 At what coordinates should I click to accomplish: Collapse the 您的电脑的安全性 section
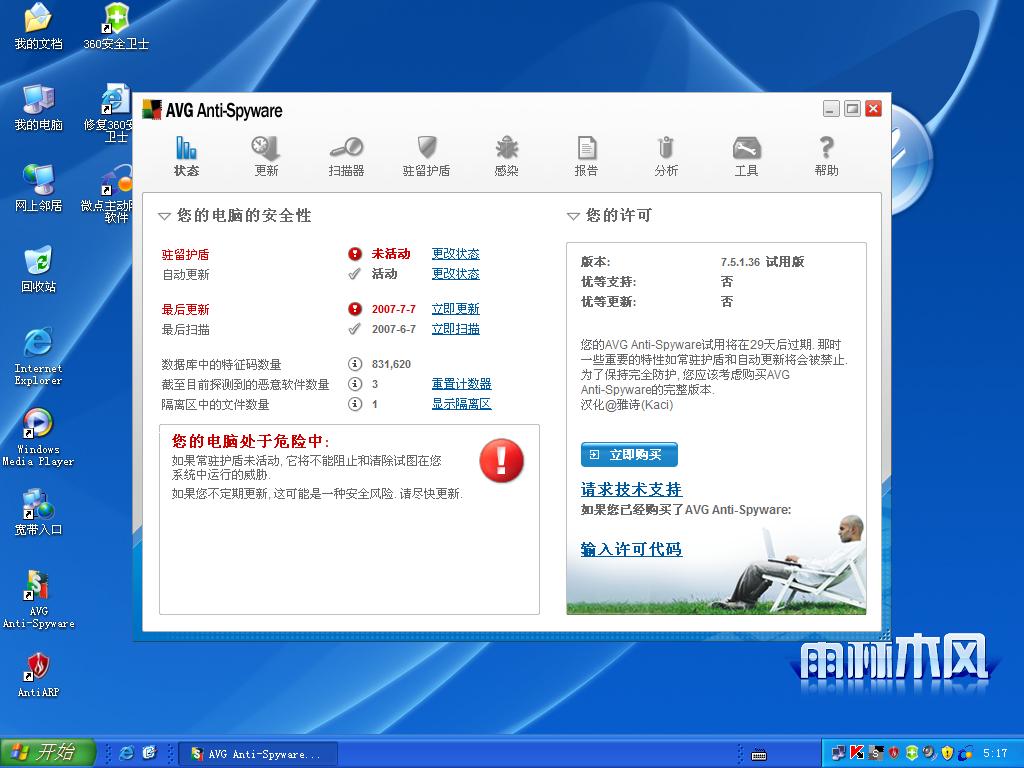click(x=165, y=216)
